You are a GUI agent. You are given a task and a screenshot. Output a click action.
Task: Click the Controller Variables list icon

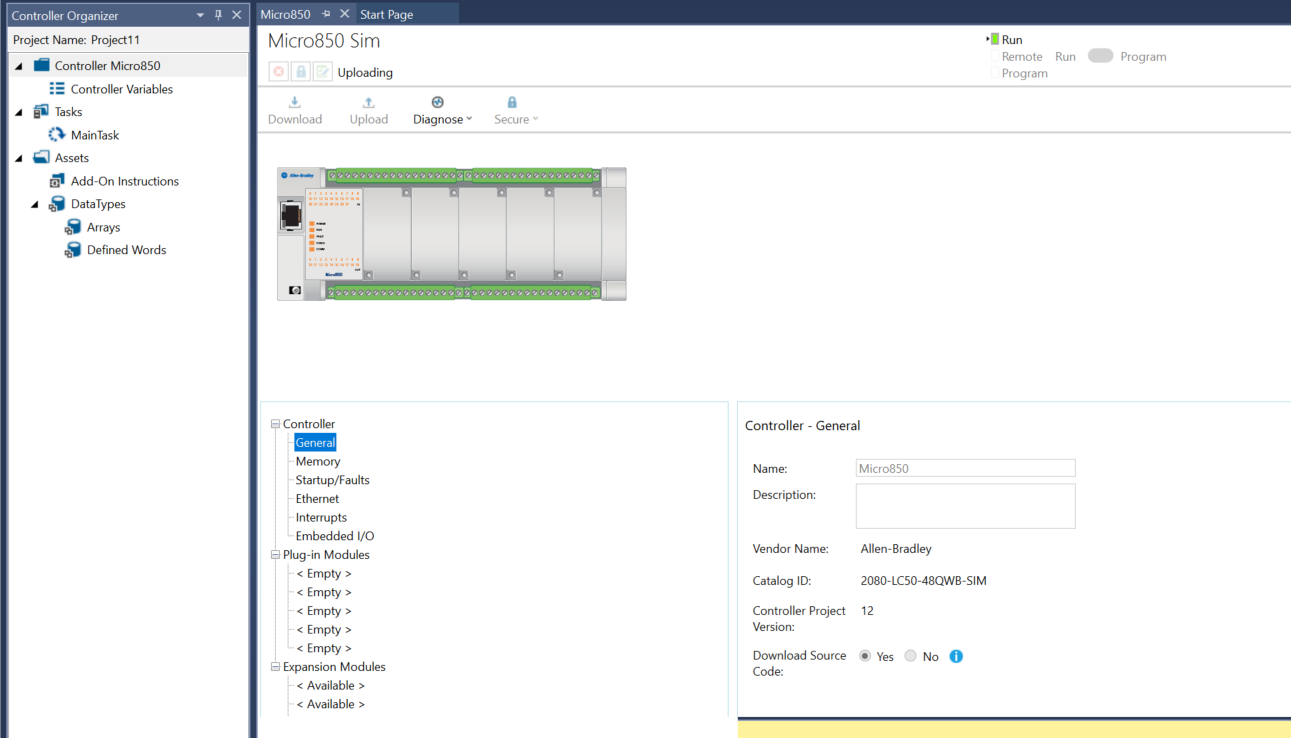tap(57, 89)
